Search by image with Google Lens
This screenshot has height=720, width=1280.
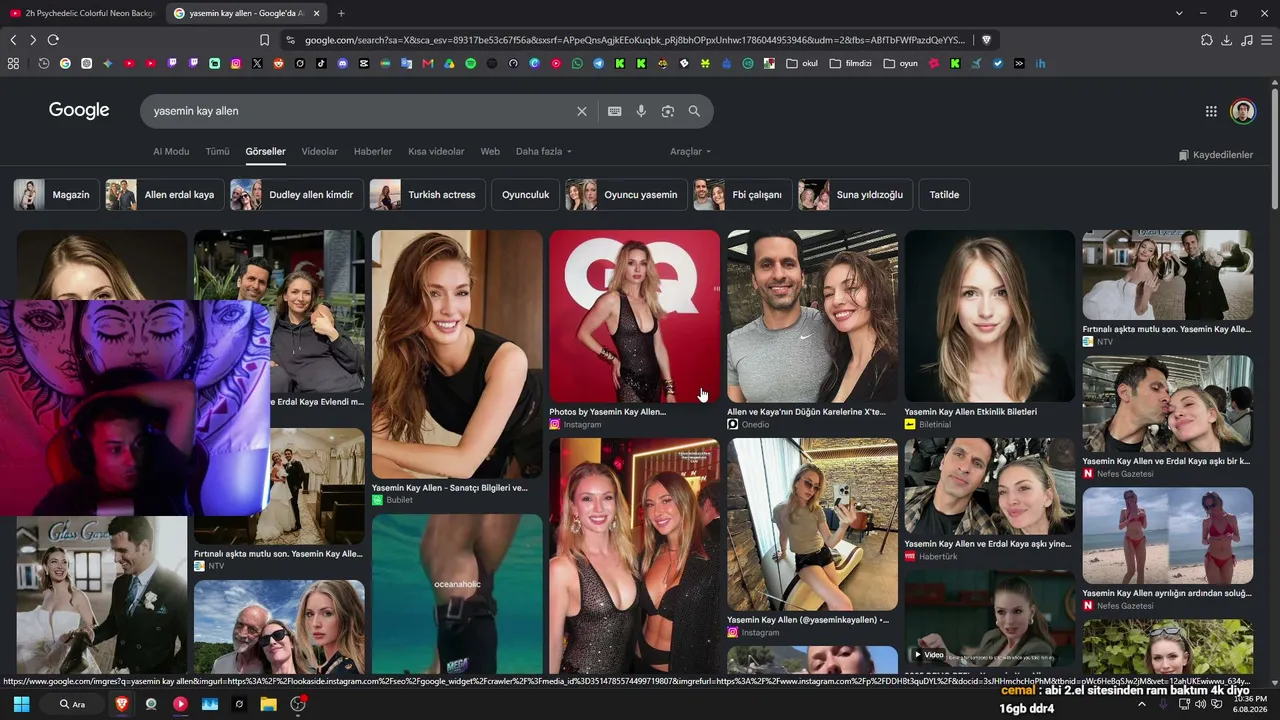(668, 111)
